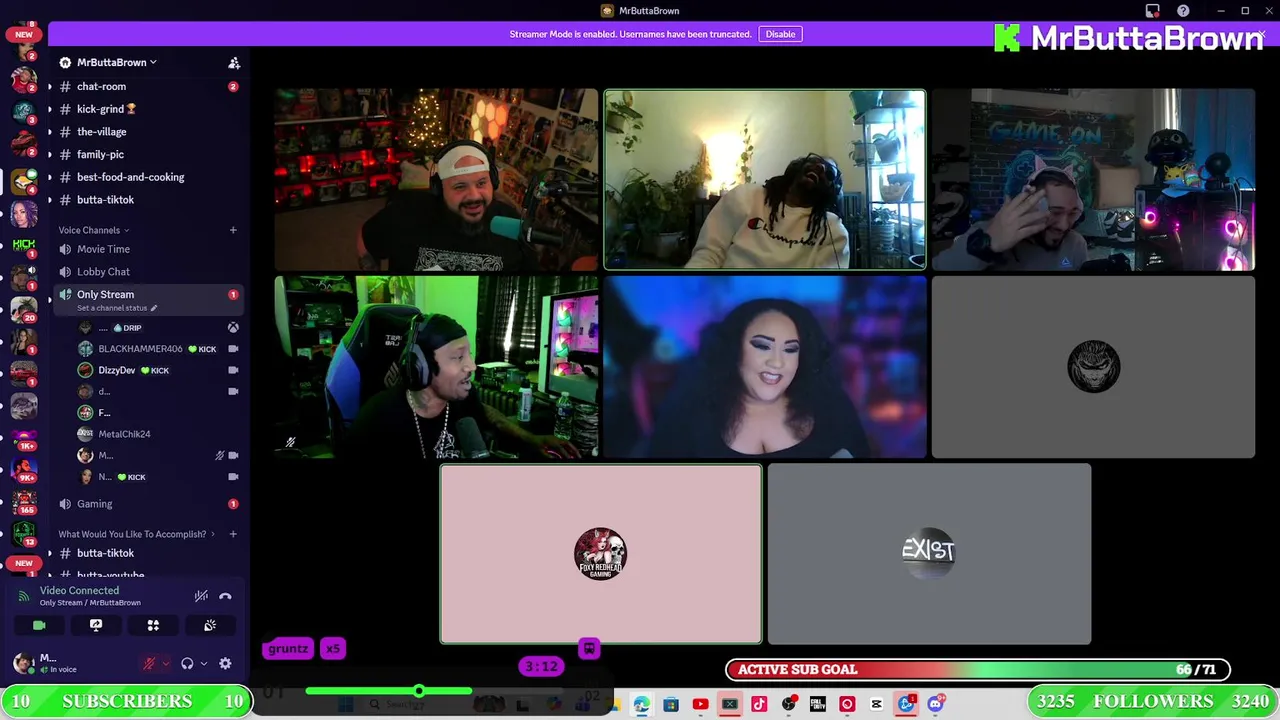Expand What Would You Like To Accomplish category

click(x=136, y=534)
